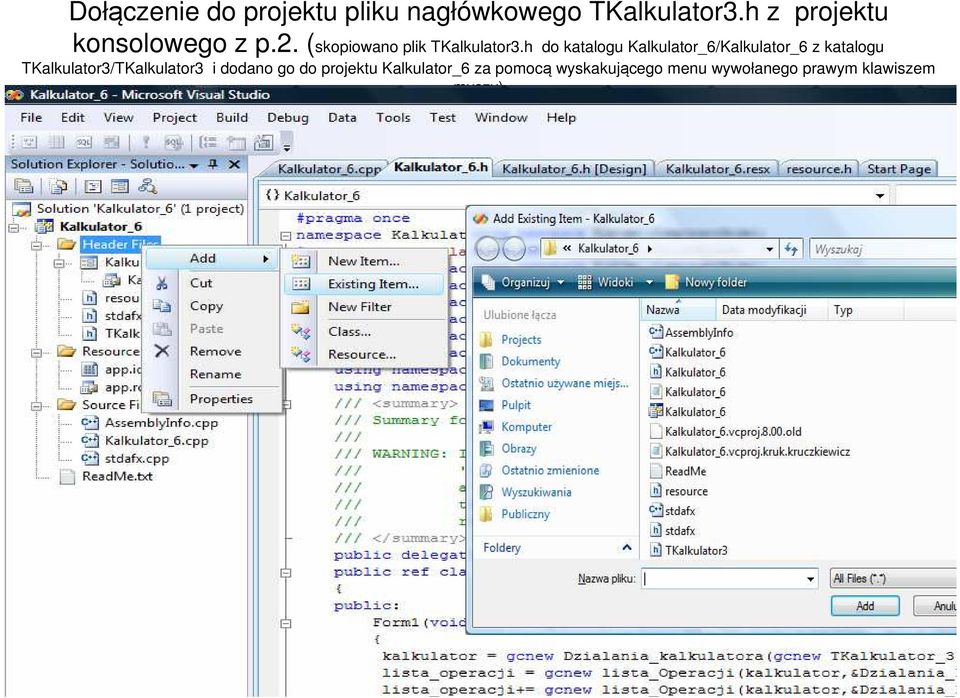Click the Nowy folder button
960x698 pixels.
tap(706, 282)
